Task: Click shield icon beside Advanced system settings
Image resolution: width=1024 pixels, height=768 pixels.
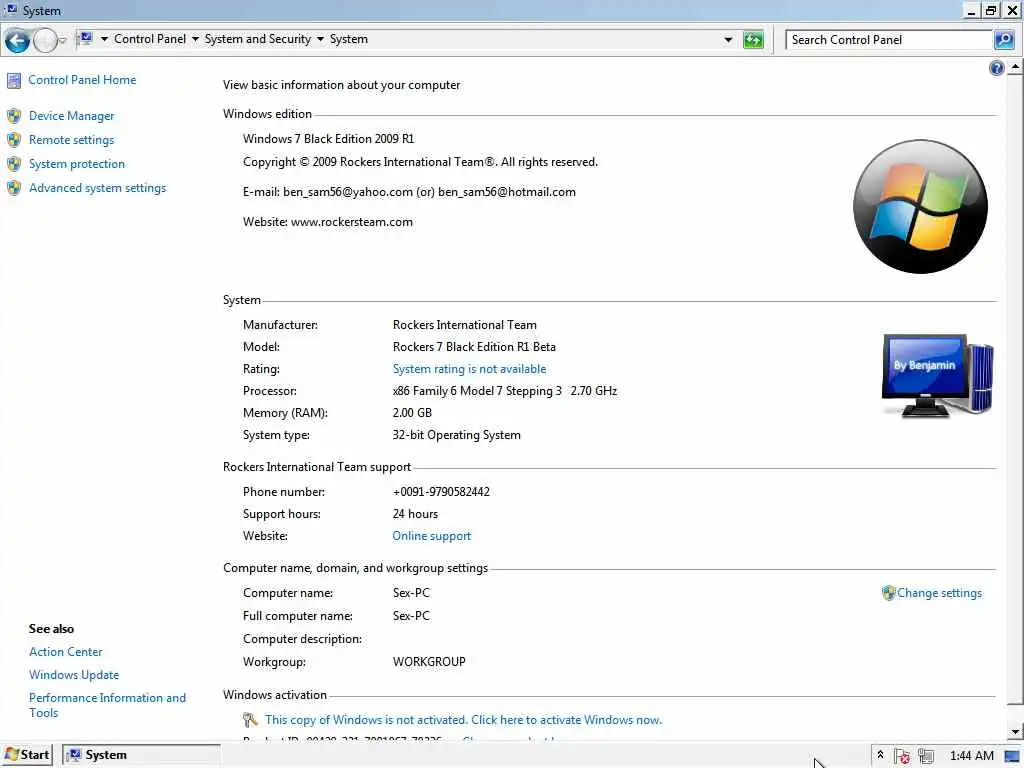Action: 14,188
